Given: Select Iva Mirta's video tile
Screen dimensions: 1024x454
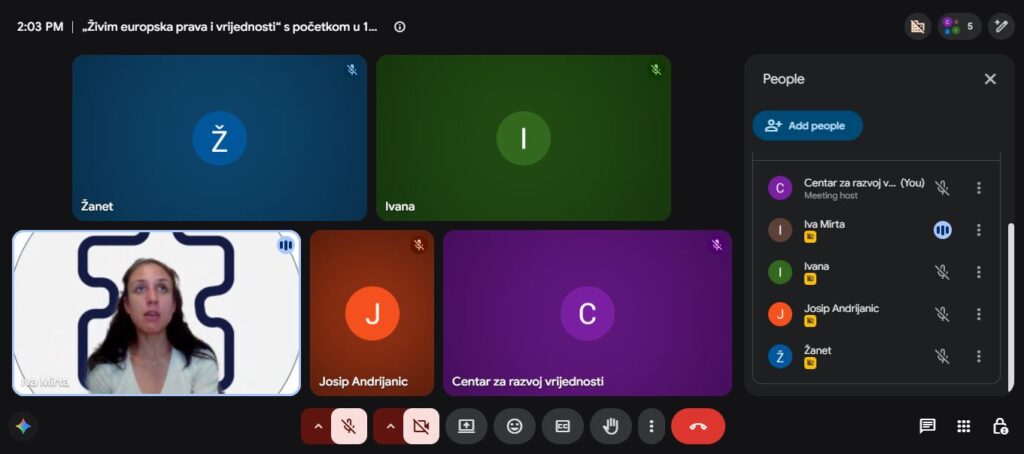Looking at the screenshot, I should pos(157,313).
